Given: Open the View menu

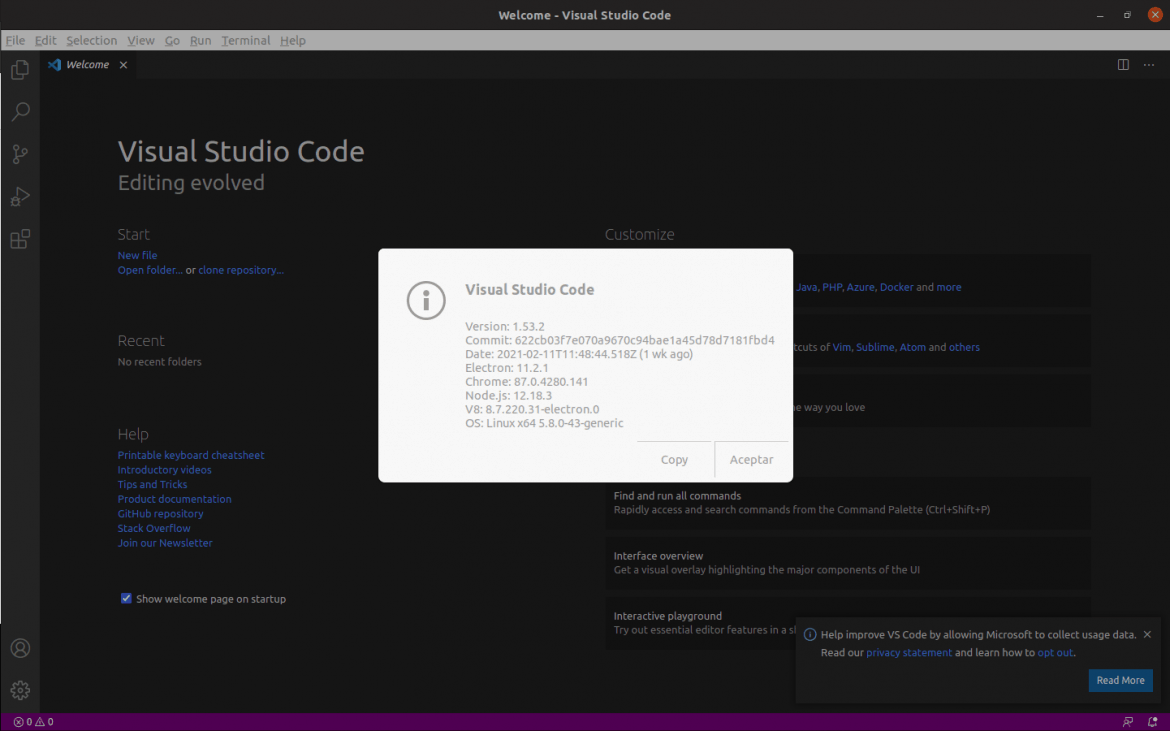Looking at the screenshot, I should pos(141,40).
